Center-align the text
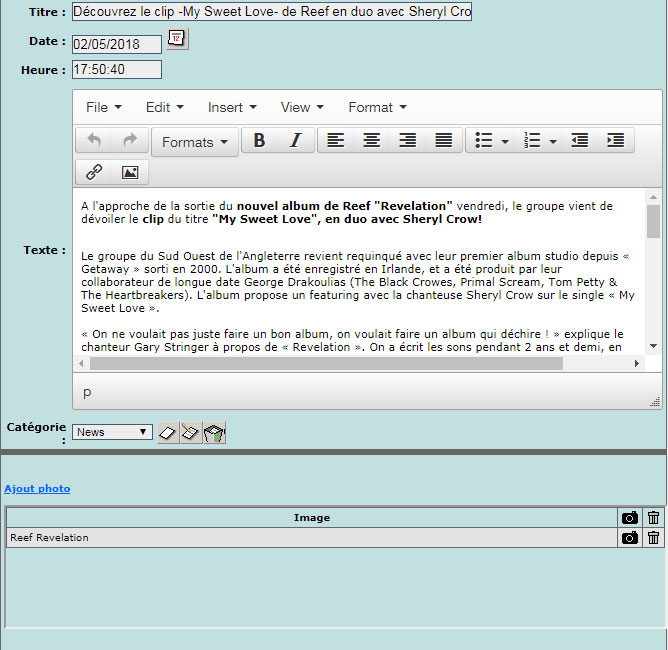 (x=371, y=140)
